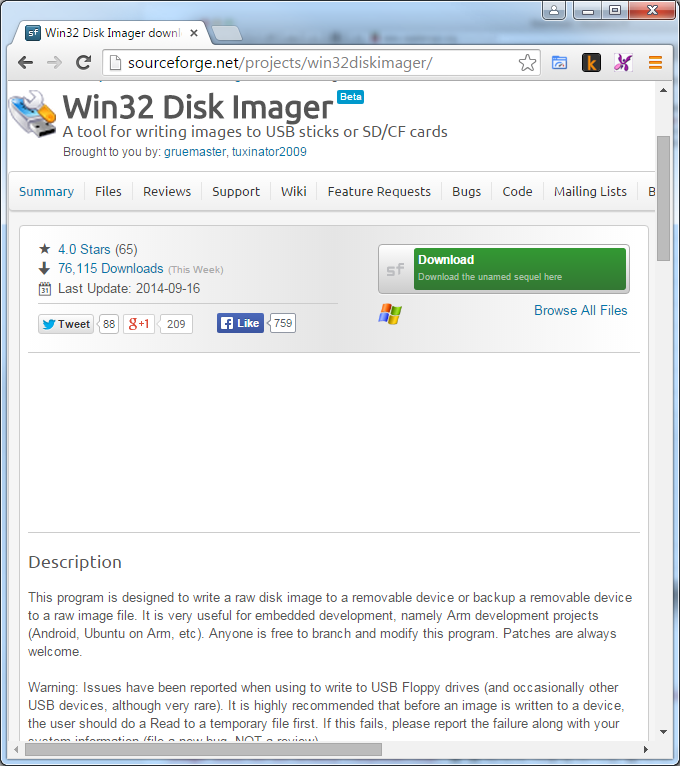680x766 pixels.
Task: Bookmark this page with the star icon
Action: pos(527,63)
